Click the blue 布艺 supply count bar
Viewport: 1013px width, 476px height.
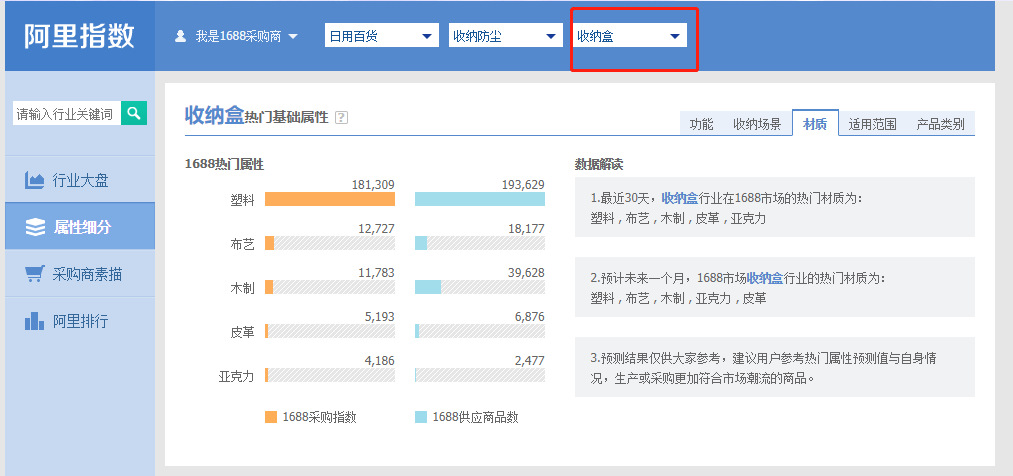[421, 243]
